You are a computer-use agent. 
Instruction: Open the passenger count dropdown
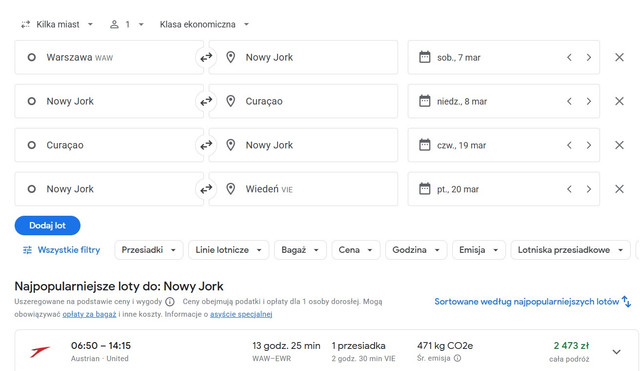pos(127,24)
